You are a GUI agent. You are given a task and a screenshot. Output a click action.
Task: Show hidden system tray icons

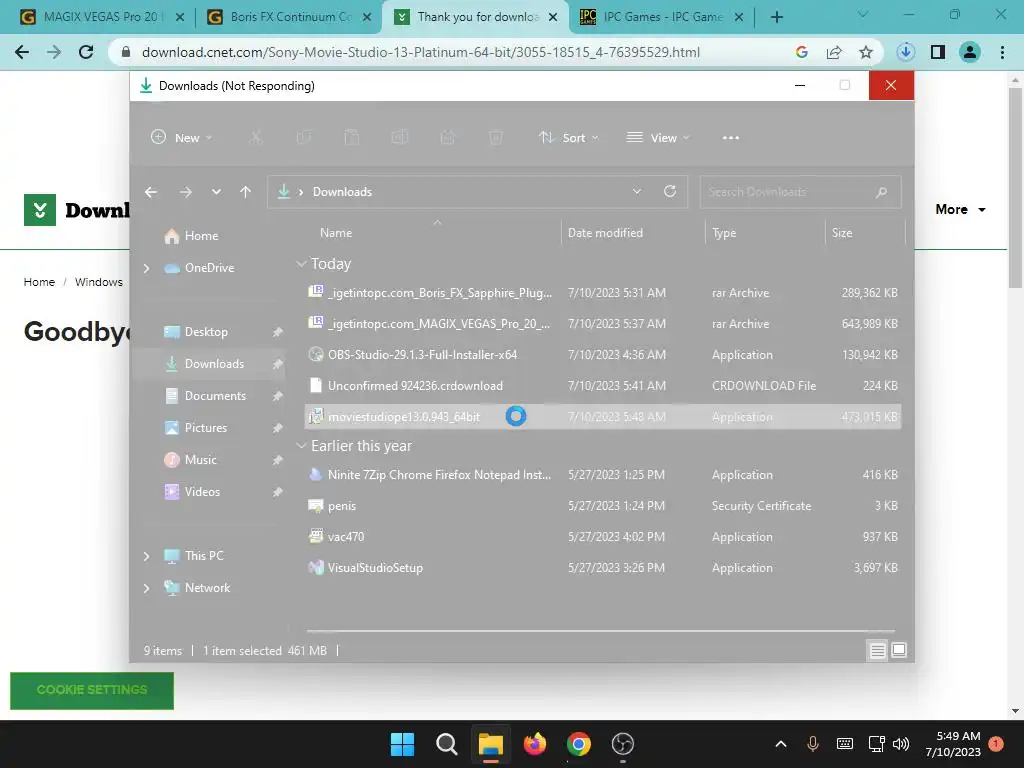(x=780, y=744)
